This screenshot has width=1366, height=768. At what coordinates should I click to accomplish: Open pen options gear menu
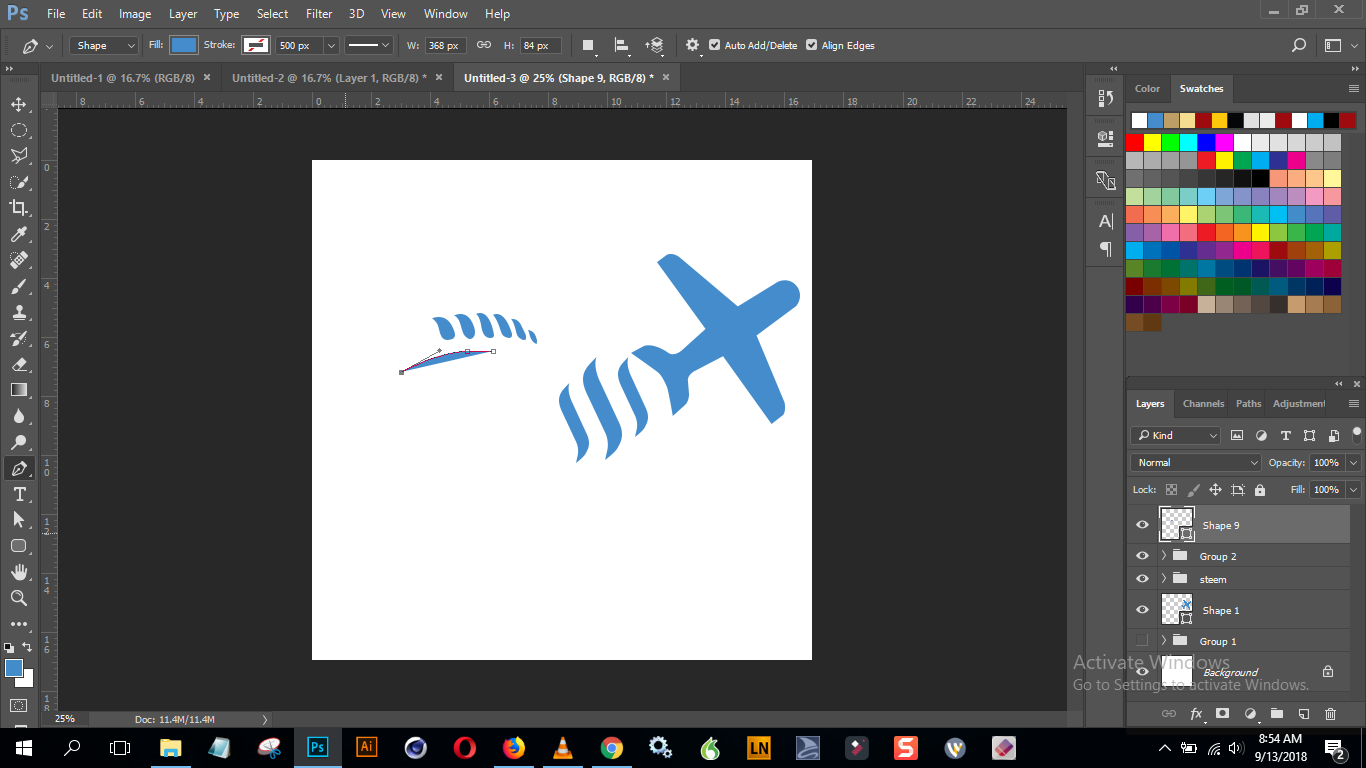(x=692, y=45)
